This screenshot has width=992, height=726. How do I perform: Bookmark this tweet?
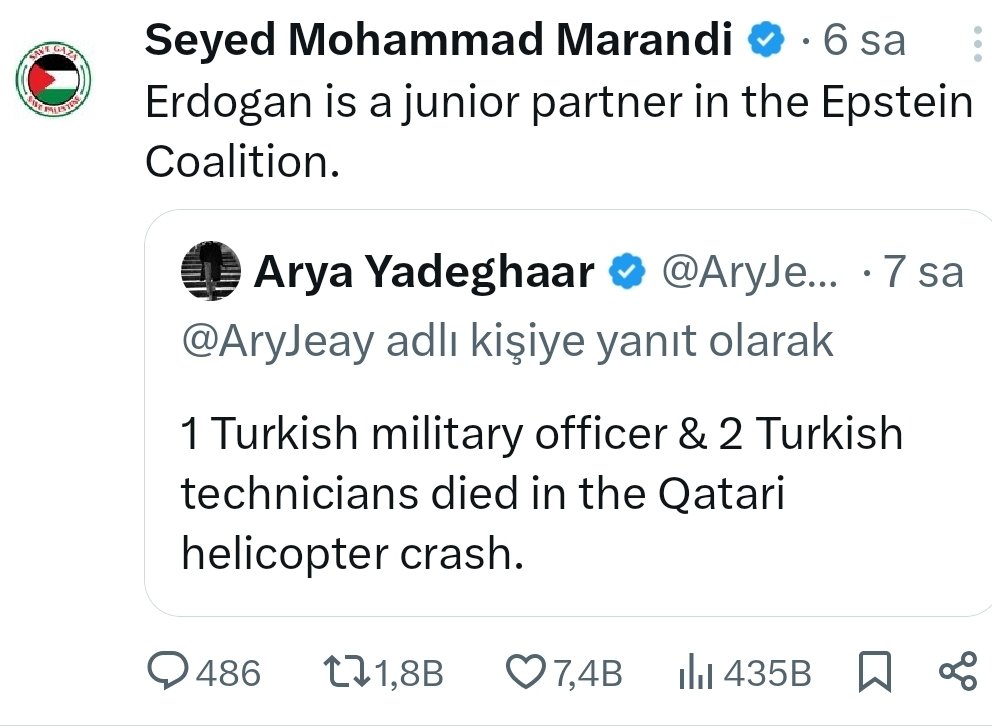(x=874, y=672)
